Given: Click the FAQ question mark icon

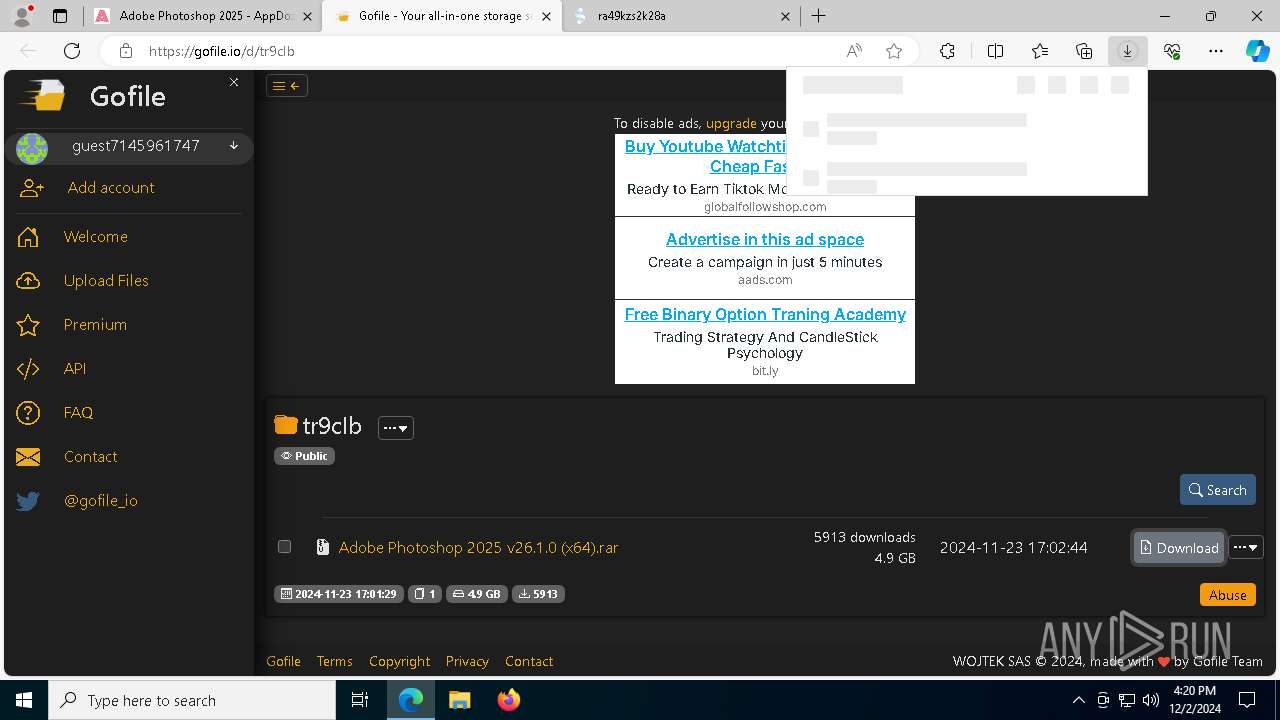Looking at the screenshot, I should point(28,413).
